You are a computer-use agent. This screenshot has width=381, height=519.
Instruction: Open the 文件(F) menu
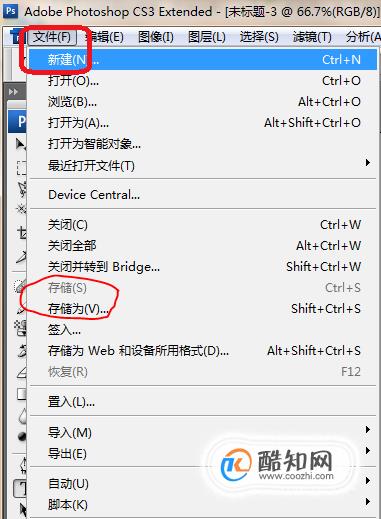coord(52,36)
